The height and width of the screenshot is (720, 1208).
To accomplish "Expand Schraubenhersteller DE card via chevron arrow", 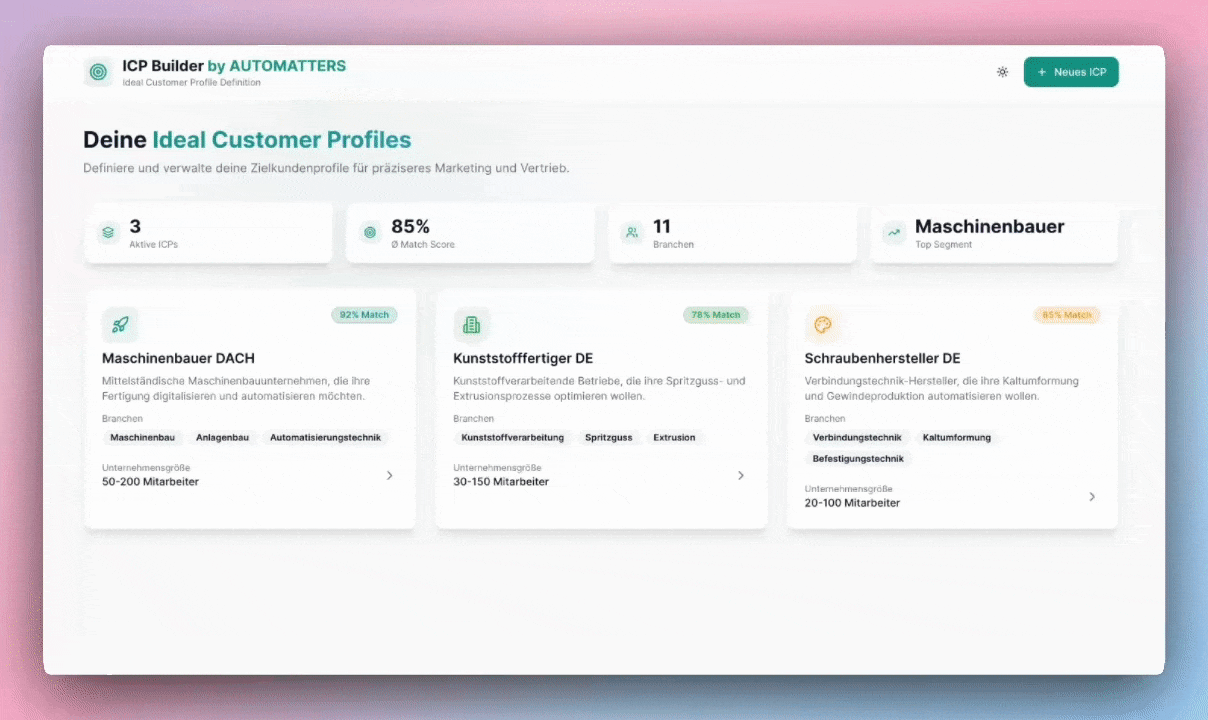I will pyautogui.click(x=1092, y=496).
